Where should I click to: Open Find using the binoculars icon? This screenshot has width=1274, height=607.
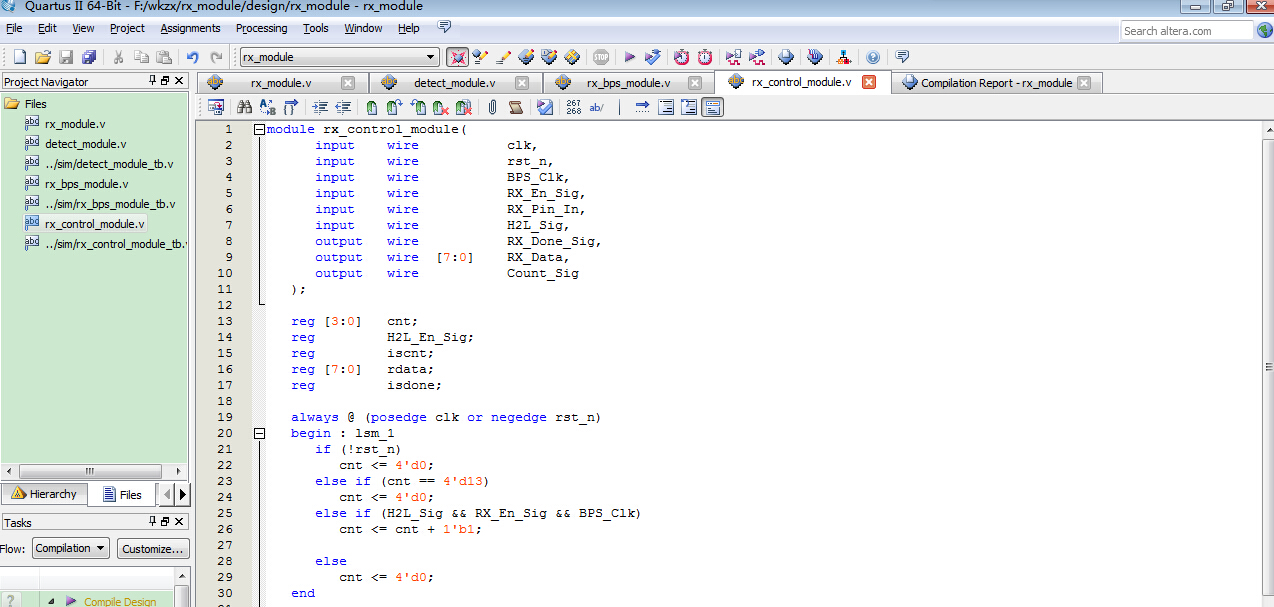click(245, 107)
